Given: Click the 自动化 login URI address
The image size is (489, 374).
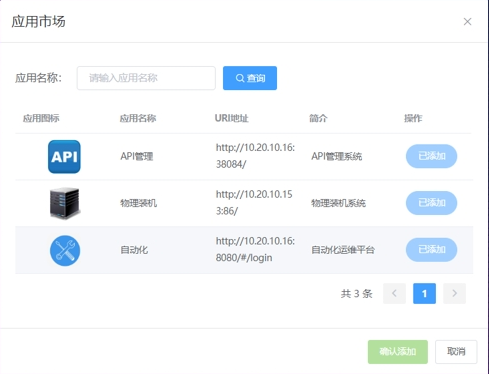Looking at the screenshot, I should pos(255,250).
